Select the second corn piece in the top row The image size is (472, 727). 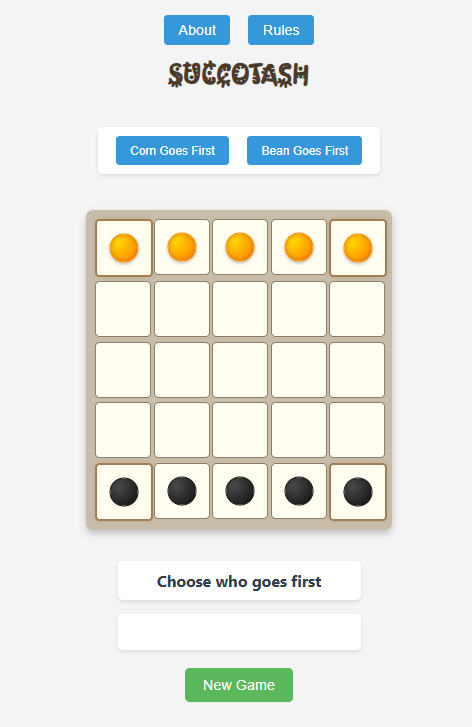click(x=182, y=247)
